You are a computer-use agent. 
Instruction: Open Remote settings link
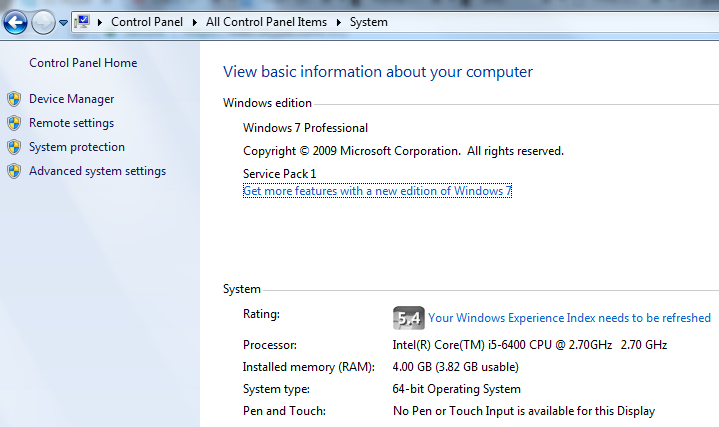coord(72,123)
